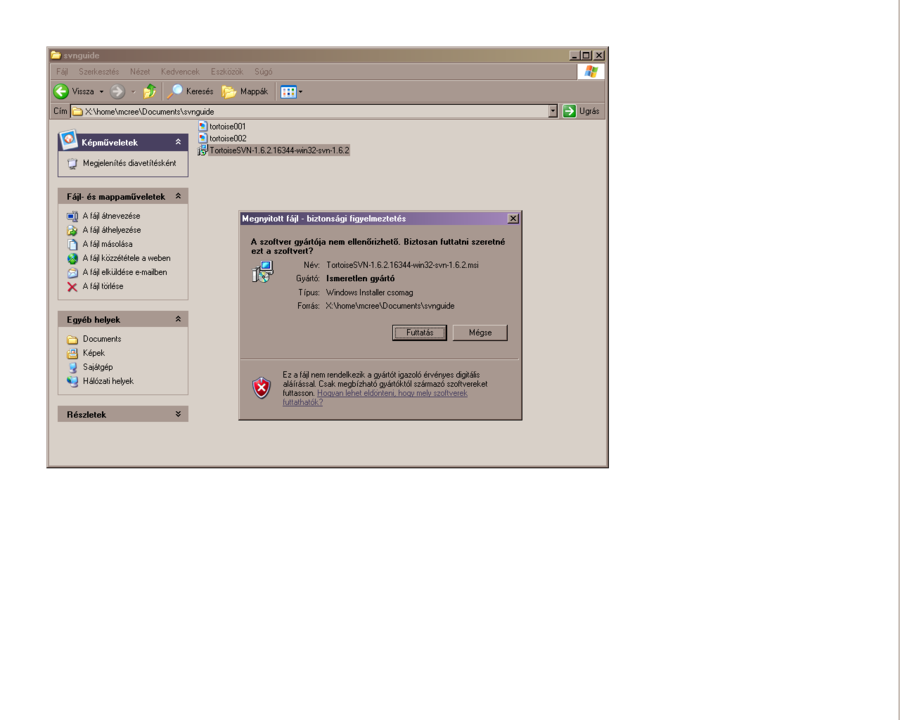The image size is (900, 720).
Task: Open the Szerkesztés menu
Action: (99, 72)
